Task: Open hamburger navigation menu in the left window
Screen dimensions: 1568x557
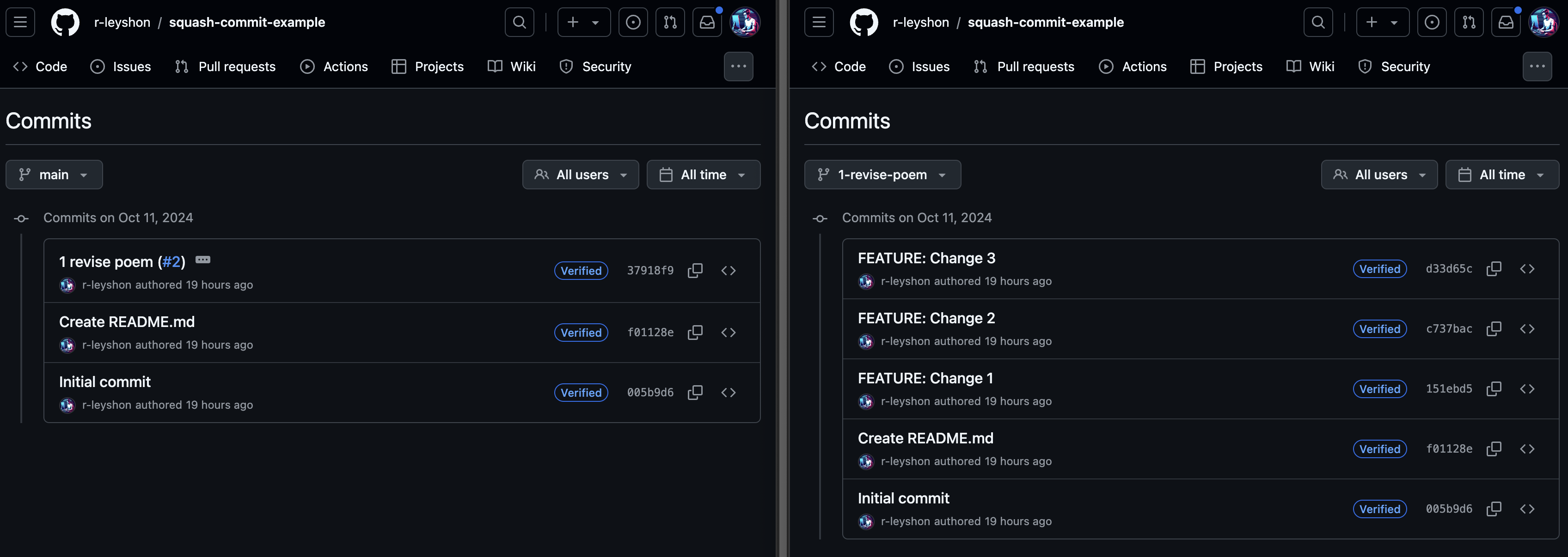Action: (x=20, y=23)
